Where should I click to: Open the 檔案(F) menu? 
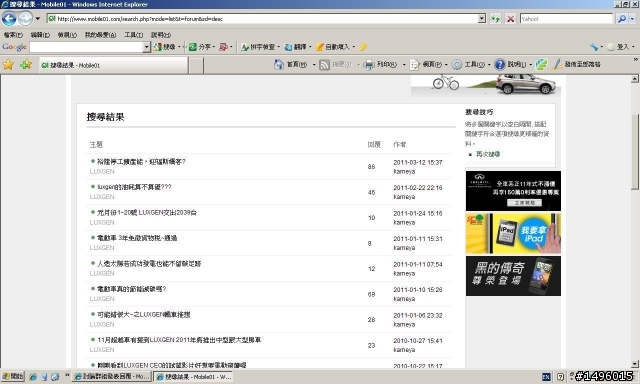pos(13,35)
